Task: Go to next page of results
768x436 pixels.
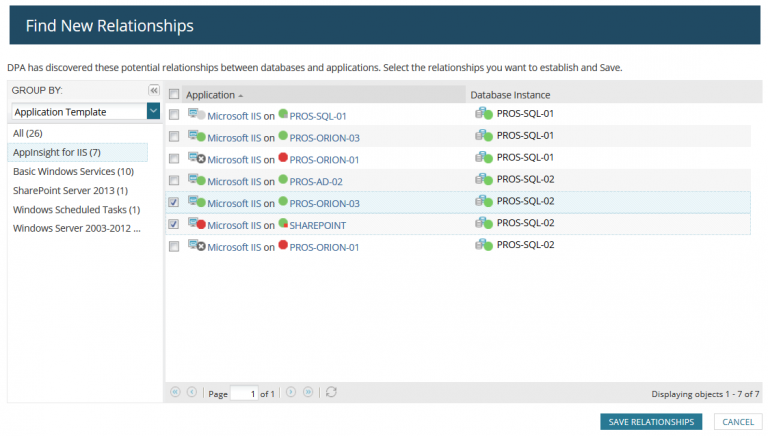Action: tap(291, 392)
